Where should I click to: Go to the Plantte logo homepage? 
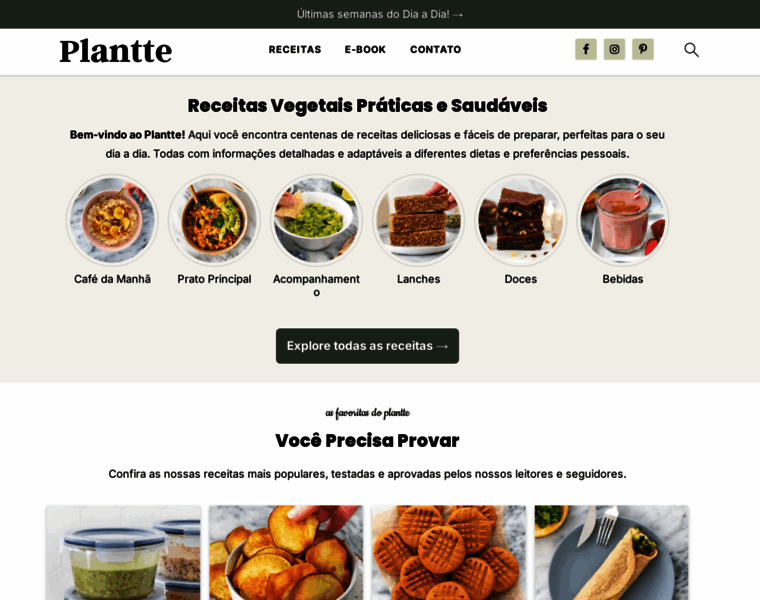115,51
